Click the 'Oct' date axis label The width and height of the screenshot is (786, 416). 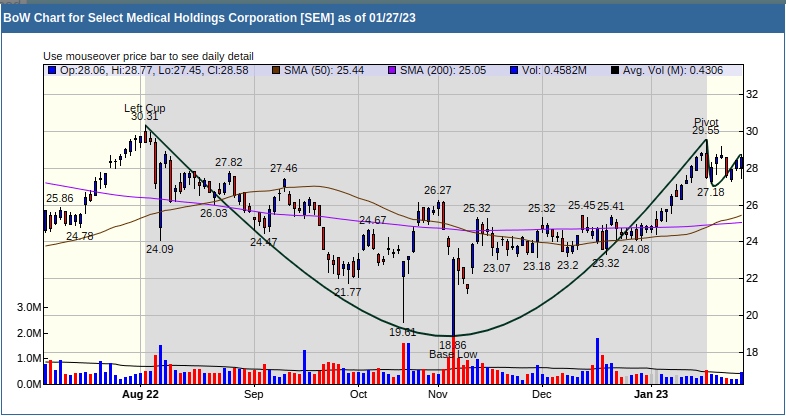point(358,394)
